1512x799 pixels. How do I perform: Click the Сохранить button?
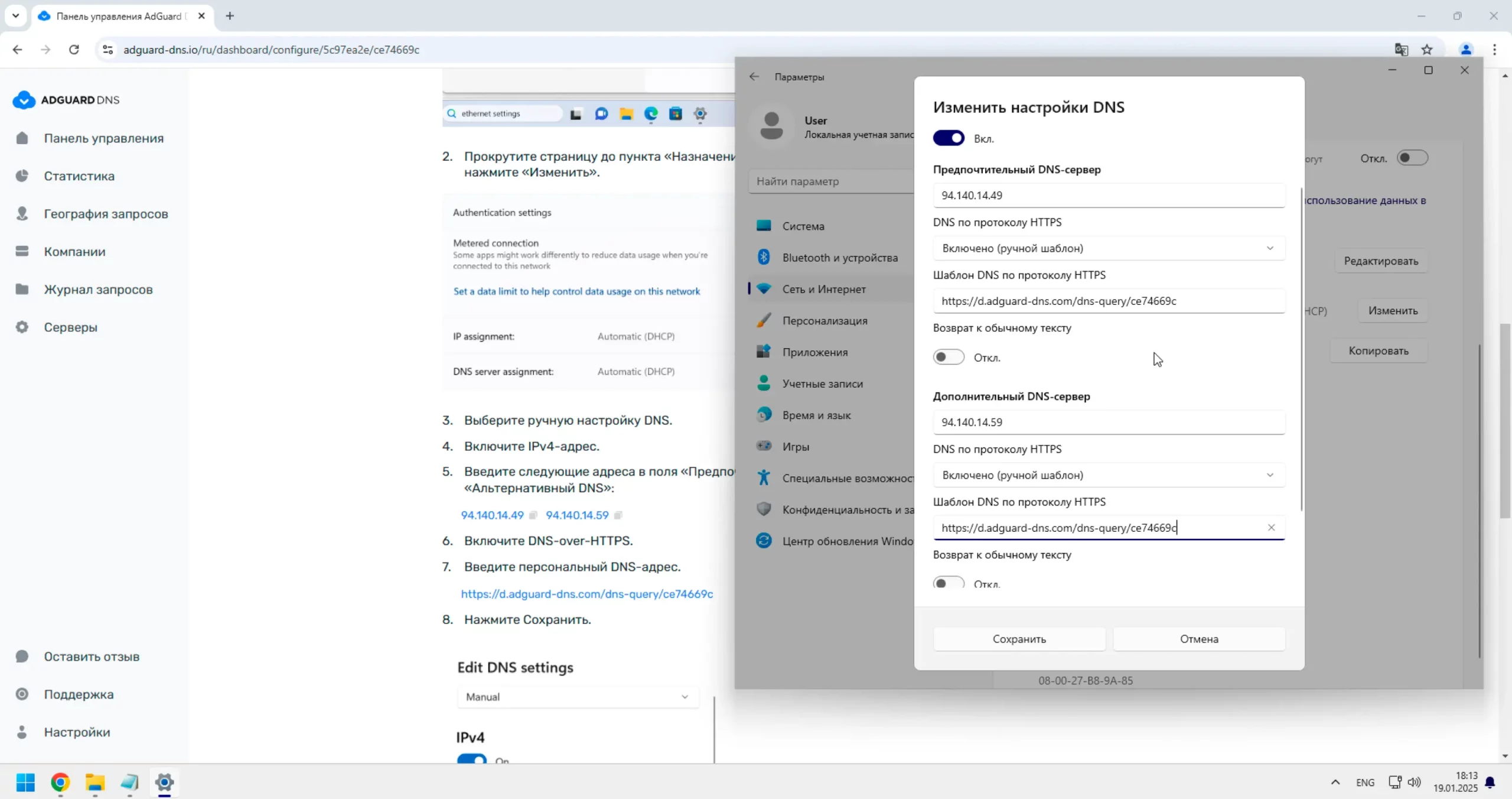pos(1019,639)
